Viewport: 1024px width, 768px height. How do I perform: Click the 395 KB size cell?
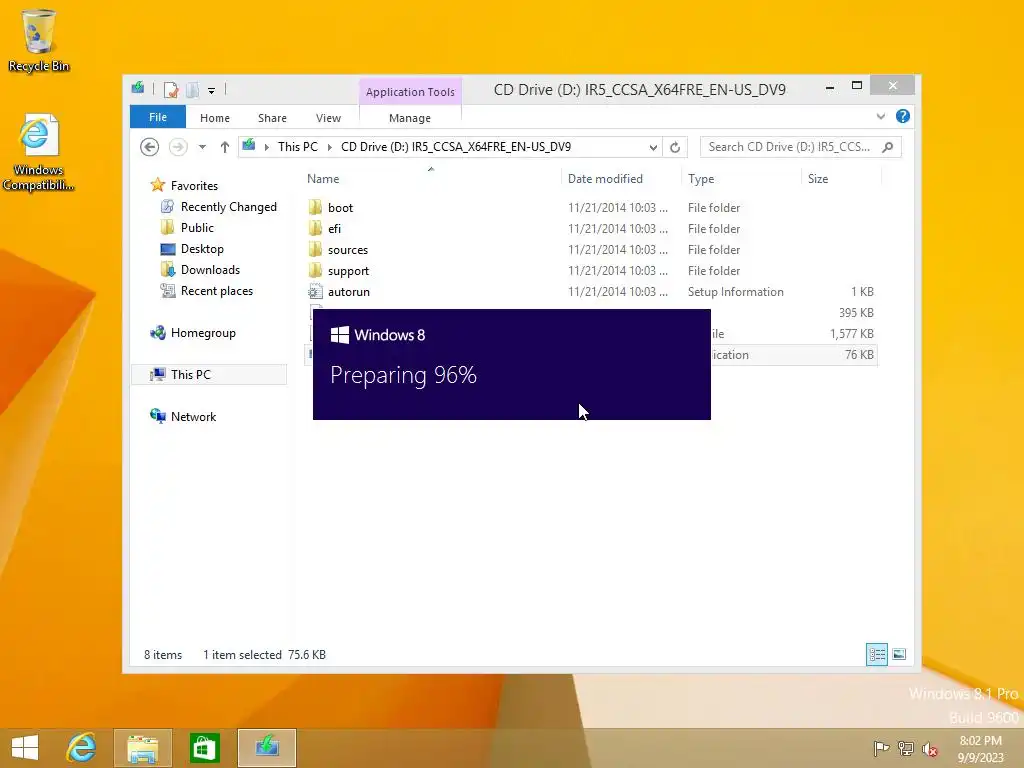click(856, 313)
